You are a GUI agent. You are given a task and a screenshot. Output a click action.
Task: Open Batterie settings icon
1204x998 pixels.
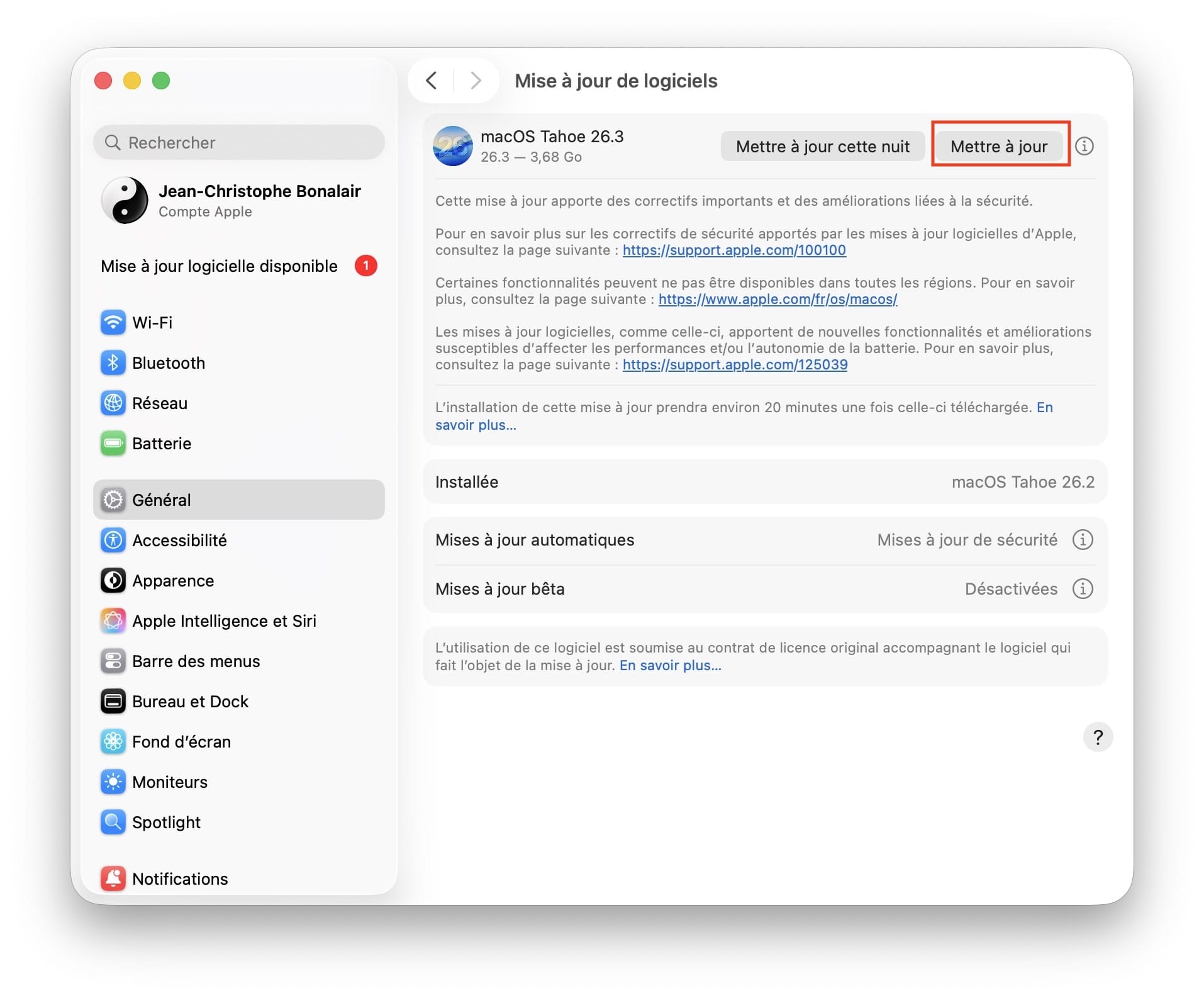pos(113,443)
